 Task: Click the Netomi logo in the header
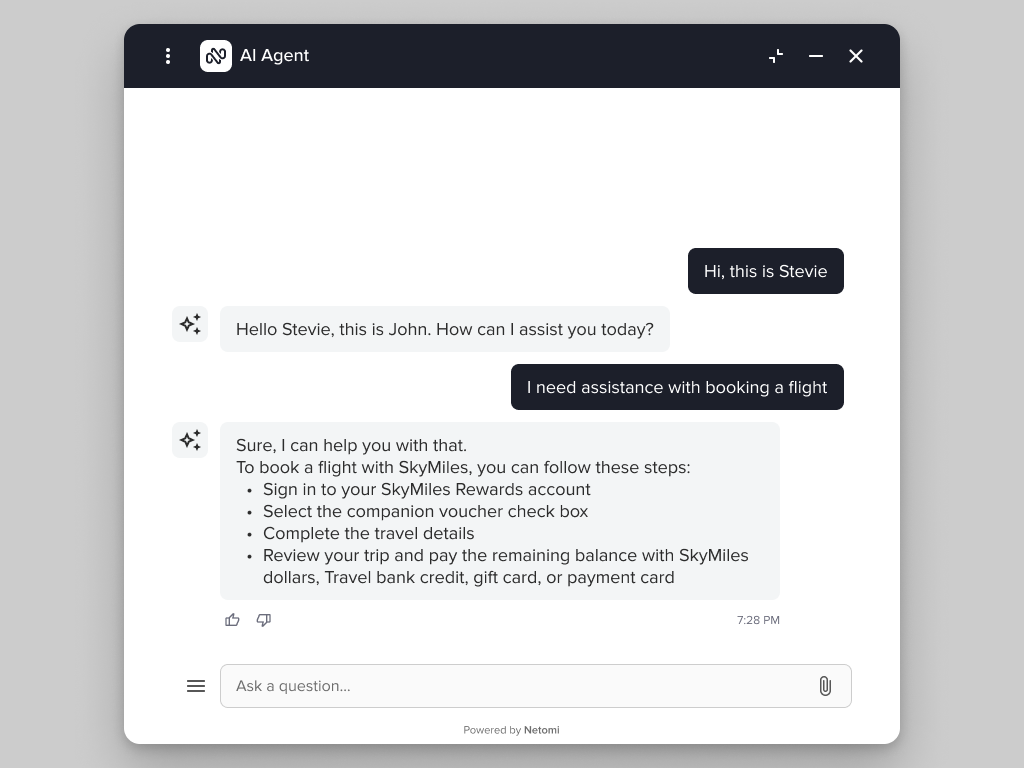215,56
